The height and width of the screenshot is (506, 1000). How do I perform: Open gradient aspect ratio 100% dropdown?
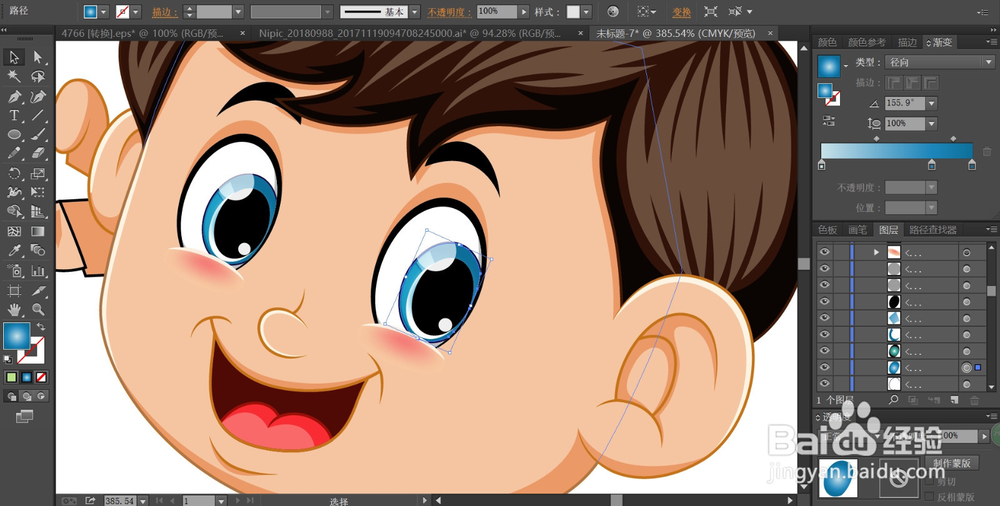(932, 123)
